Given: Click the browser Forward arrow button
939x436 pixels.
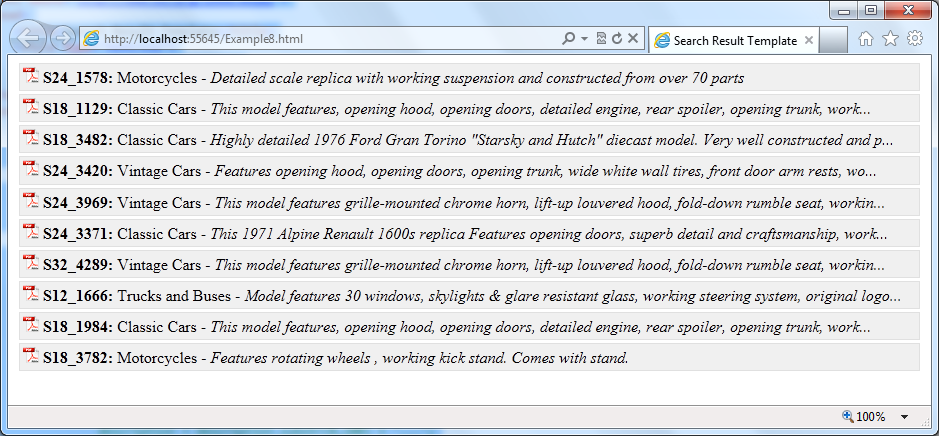Looking at the screenshot, I should tap(62, 39).
